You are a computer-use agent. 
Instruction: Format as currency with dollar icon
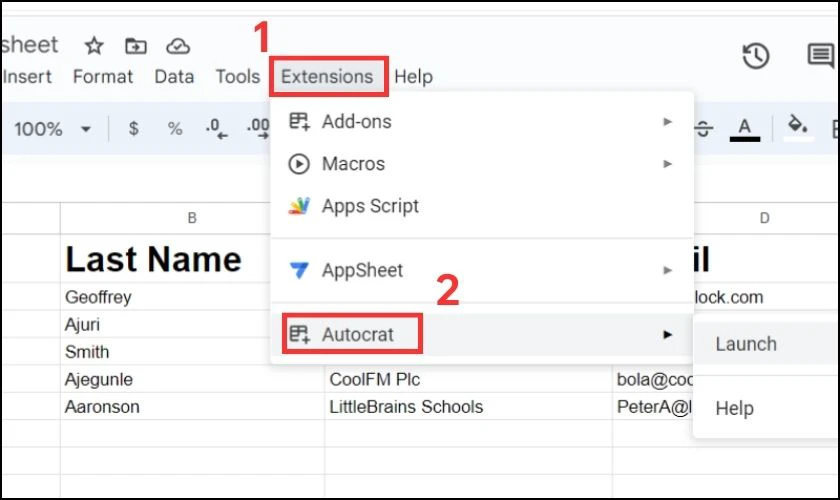tap(133, 129)
